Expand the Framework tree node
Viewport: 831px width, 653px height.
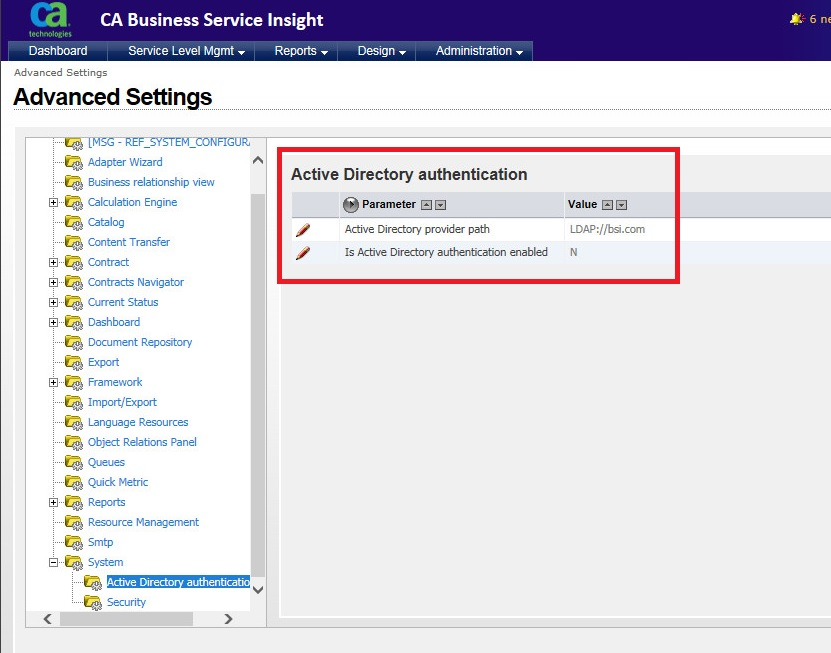point(53,382)
